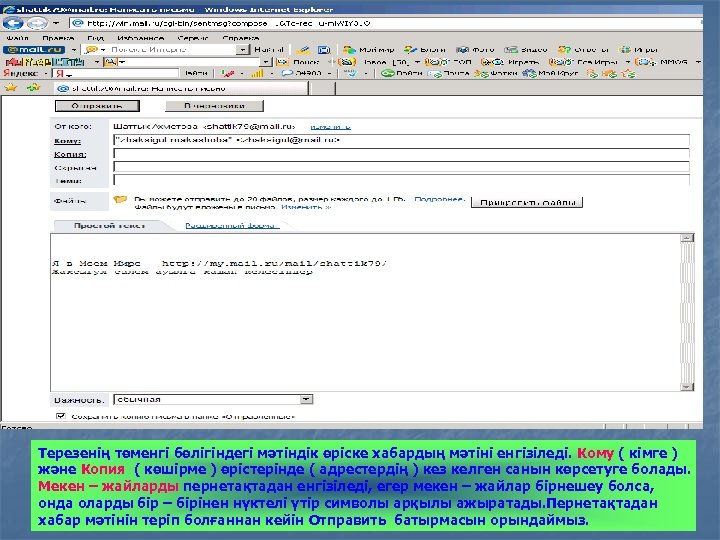Open the Сервис menu

tap(193, 38)
